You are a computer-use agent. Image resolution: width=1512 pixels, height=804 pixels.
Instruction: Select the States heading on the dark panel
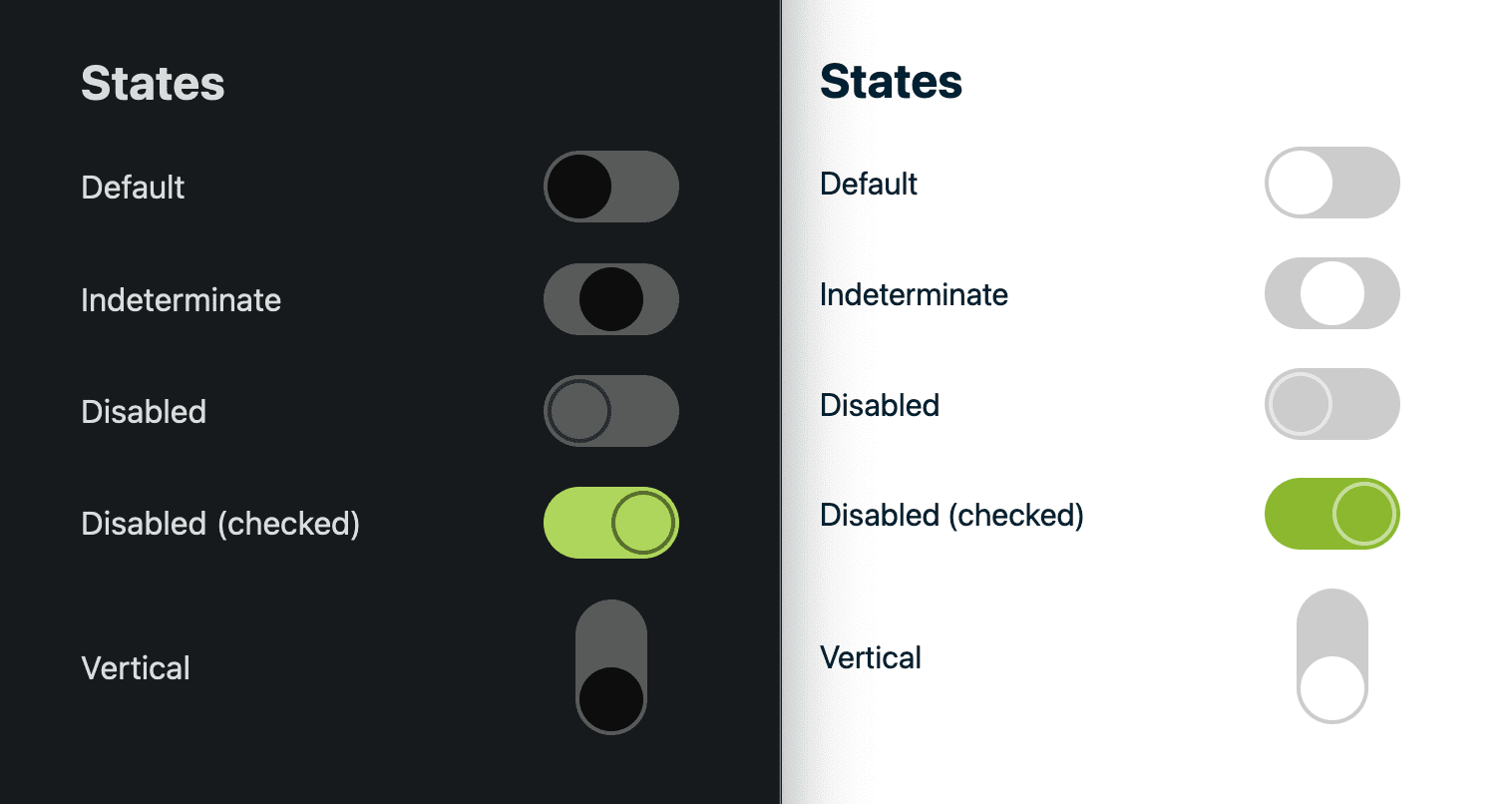153,84
